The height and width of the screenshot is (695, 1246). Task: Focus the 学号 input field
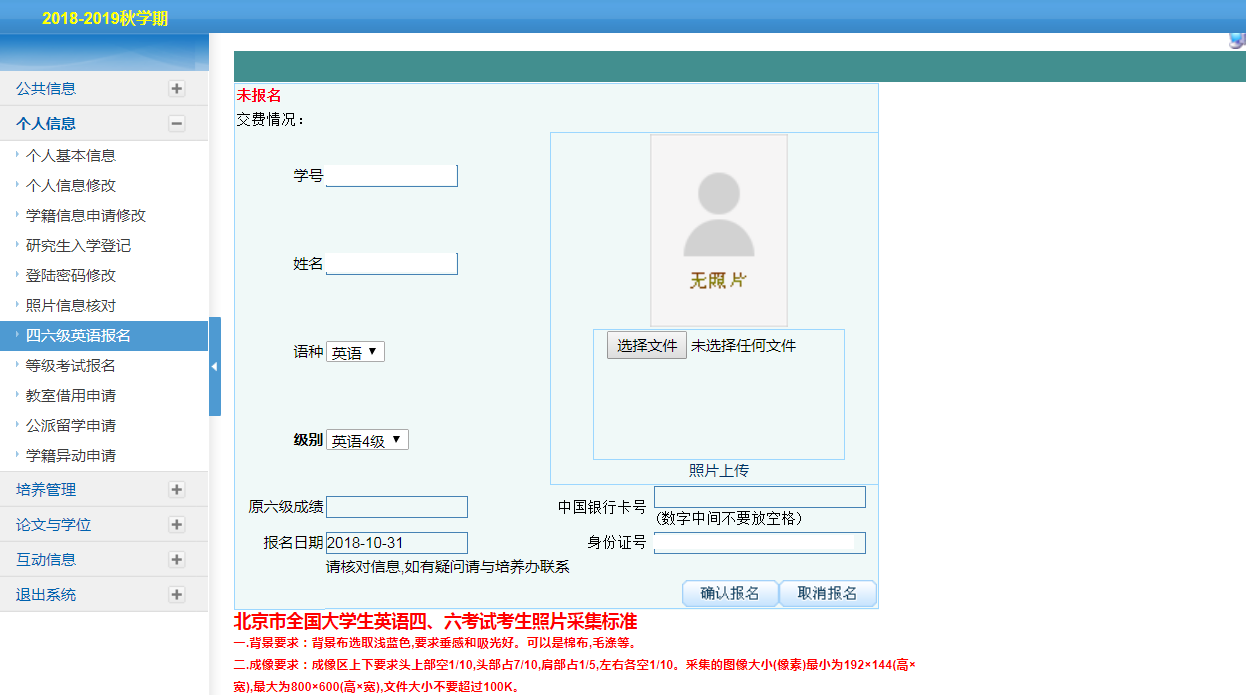click(x=391, y=176)
